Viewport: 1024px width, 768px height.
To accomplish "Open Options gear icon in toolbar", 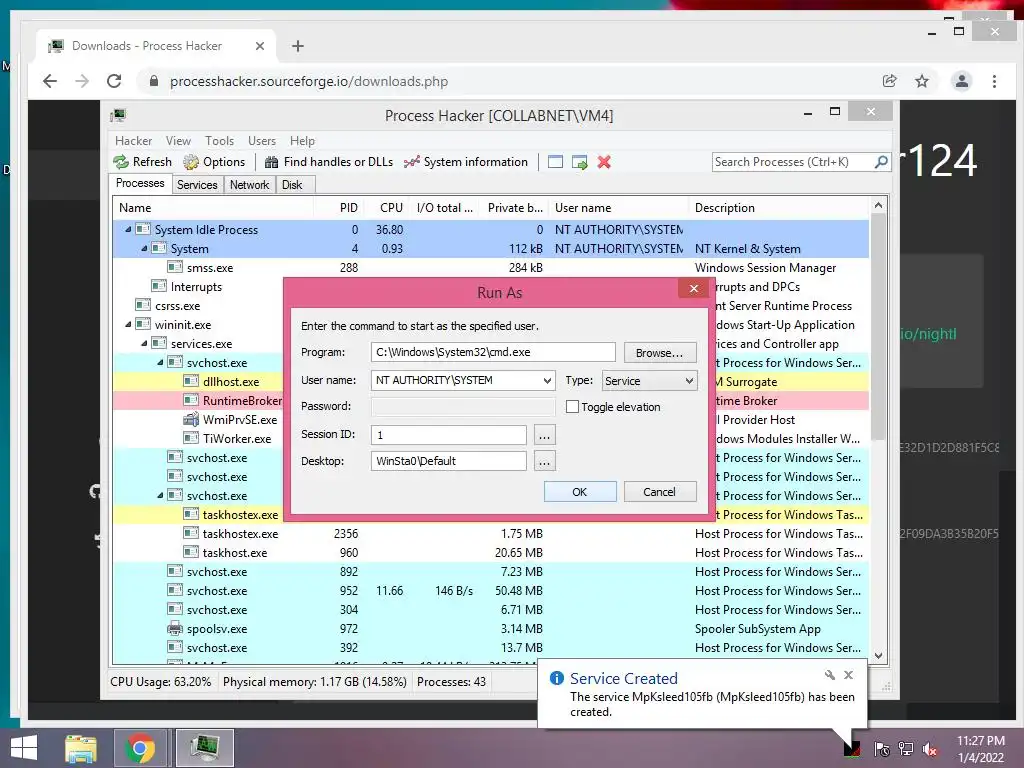I will (x=191, y=162).
